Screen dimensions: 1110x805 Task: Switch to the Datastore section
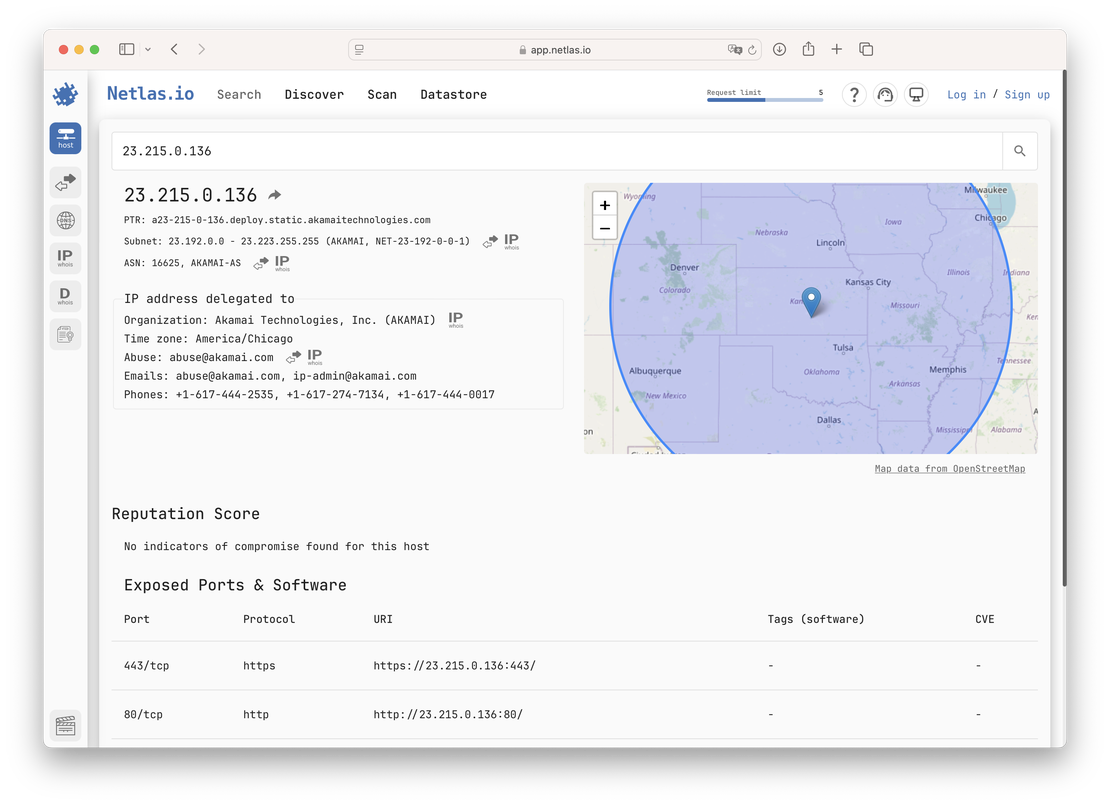pyautogui.click(x=453, y=94)
